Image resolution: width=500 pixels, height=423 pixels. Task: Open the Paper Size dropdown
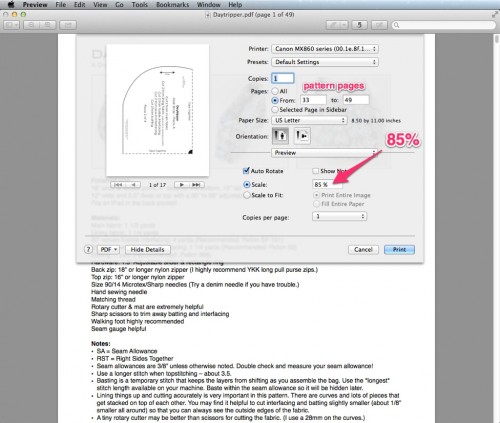309,120
